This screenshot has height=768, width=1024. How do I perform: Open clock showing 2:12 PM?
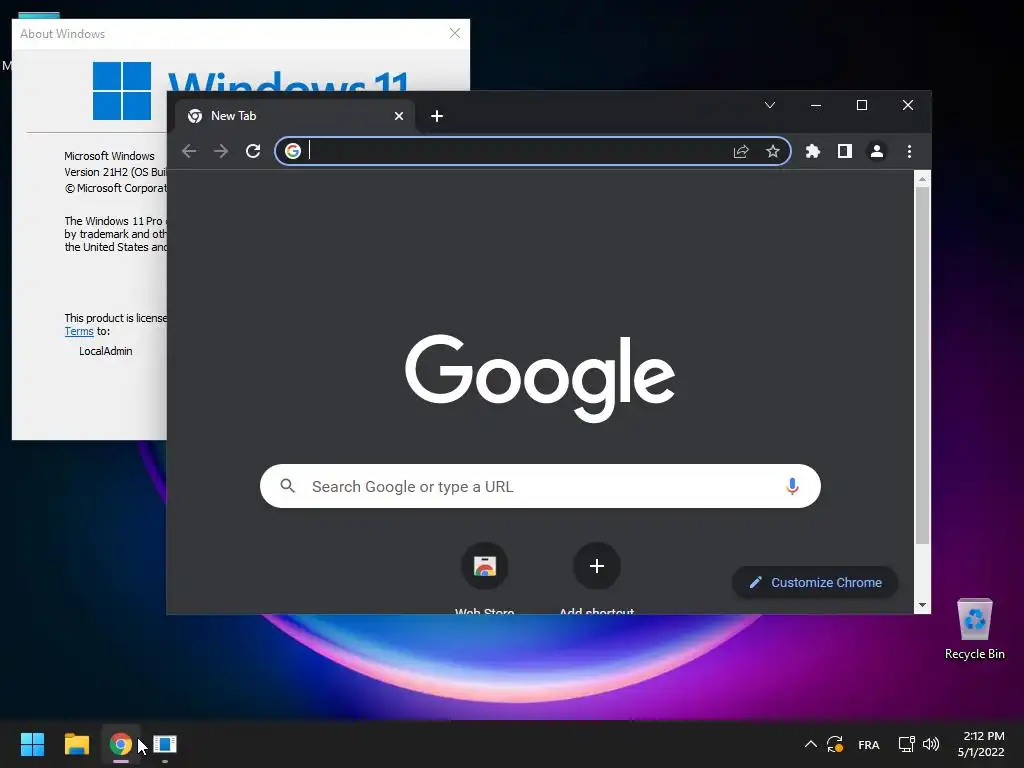[981, 744]
